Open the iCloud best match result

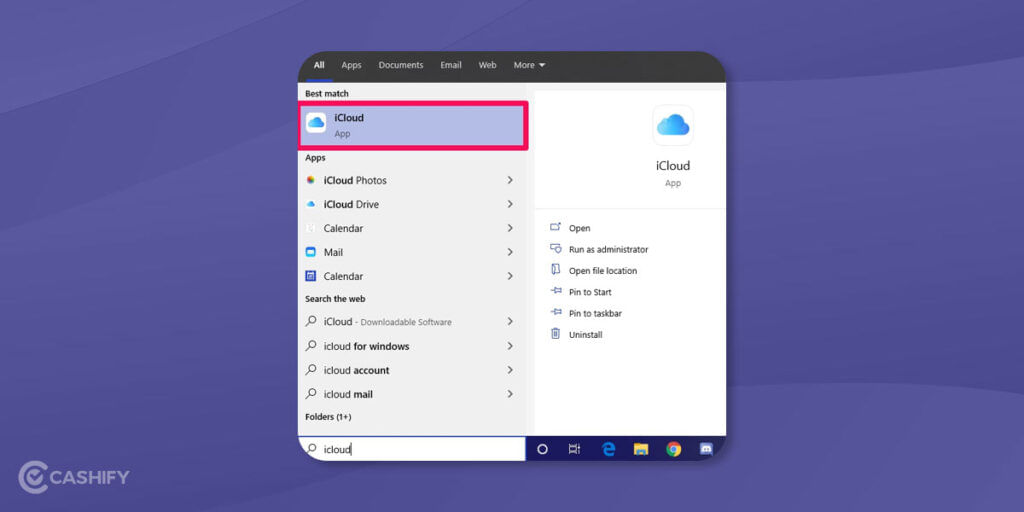[413, 125]
